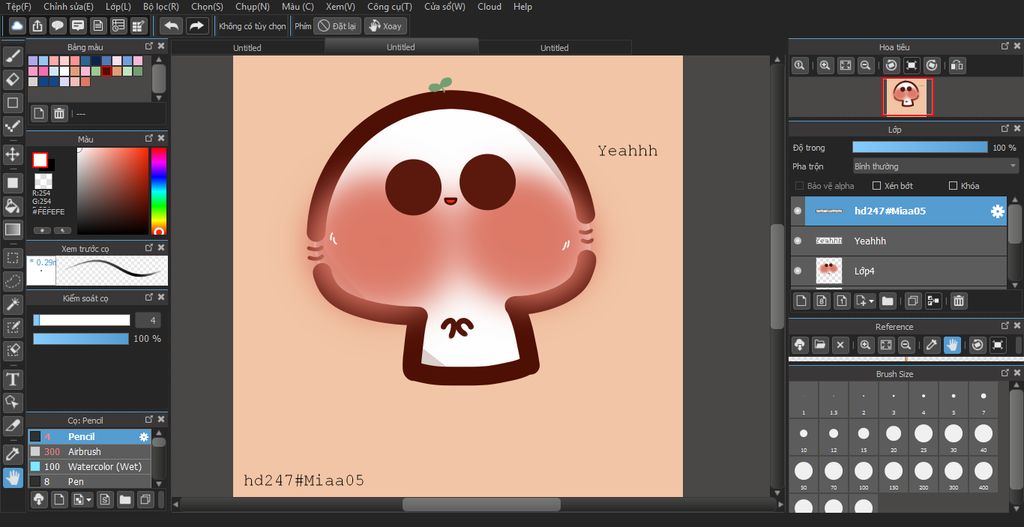Click the rainbow hue strip in Màu panel
The height and width of the screenshot is (527, 1024).
158,191
